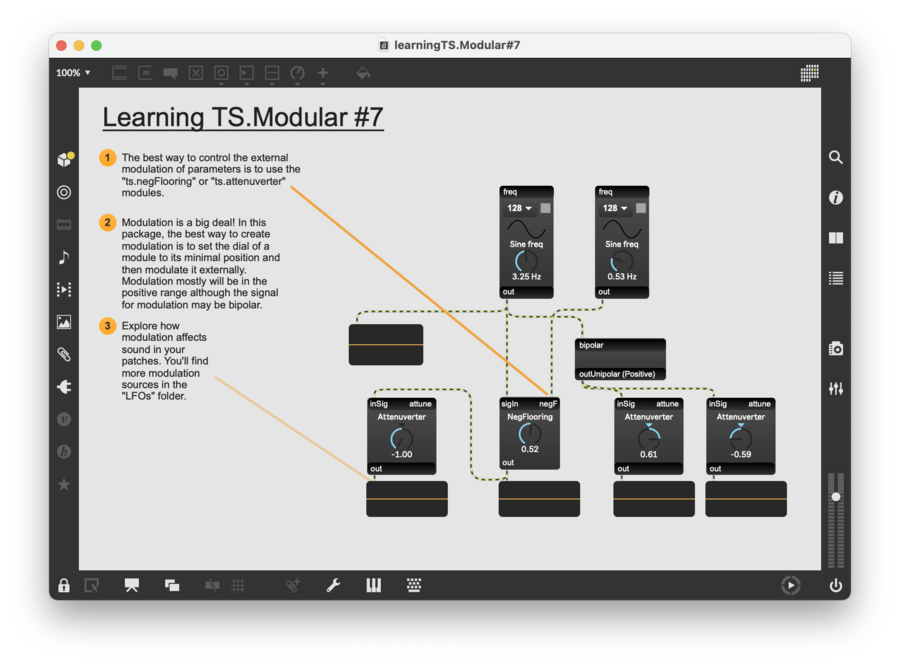The height and width of the screenshot is (665, 900).
Task: Open the reference book icon
Action: (x=836, y=238)
